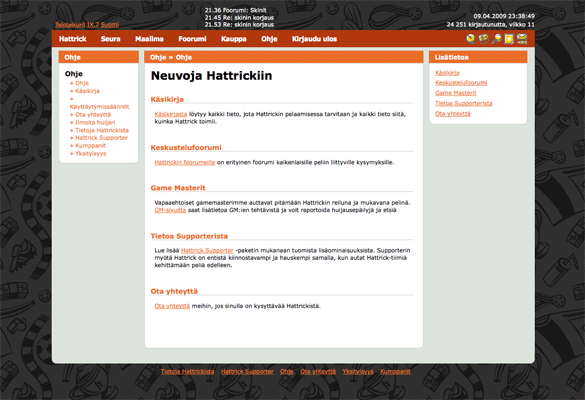This screenshot has height=400, width=585.
Task: Select Ota yhteyttä in the left sidebar
Action: [93, 115]
